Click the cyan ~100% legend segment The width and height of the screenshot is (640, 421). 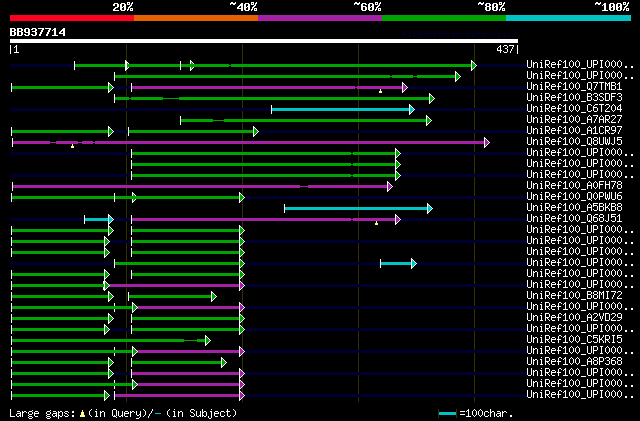point(568,18)
